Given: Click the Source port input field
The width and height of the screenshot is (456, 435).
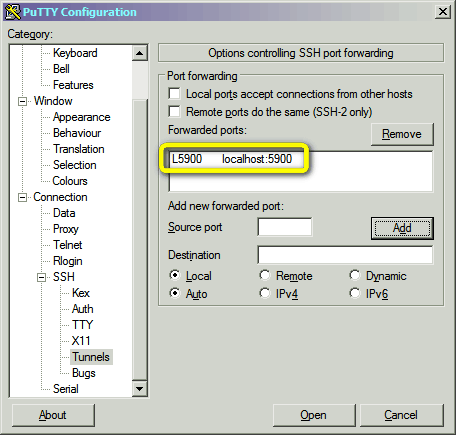Looking at the screenshot, I should click(285, 227).
